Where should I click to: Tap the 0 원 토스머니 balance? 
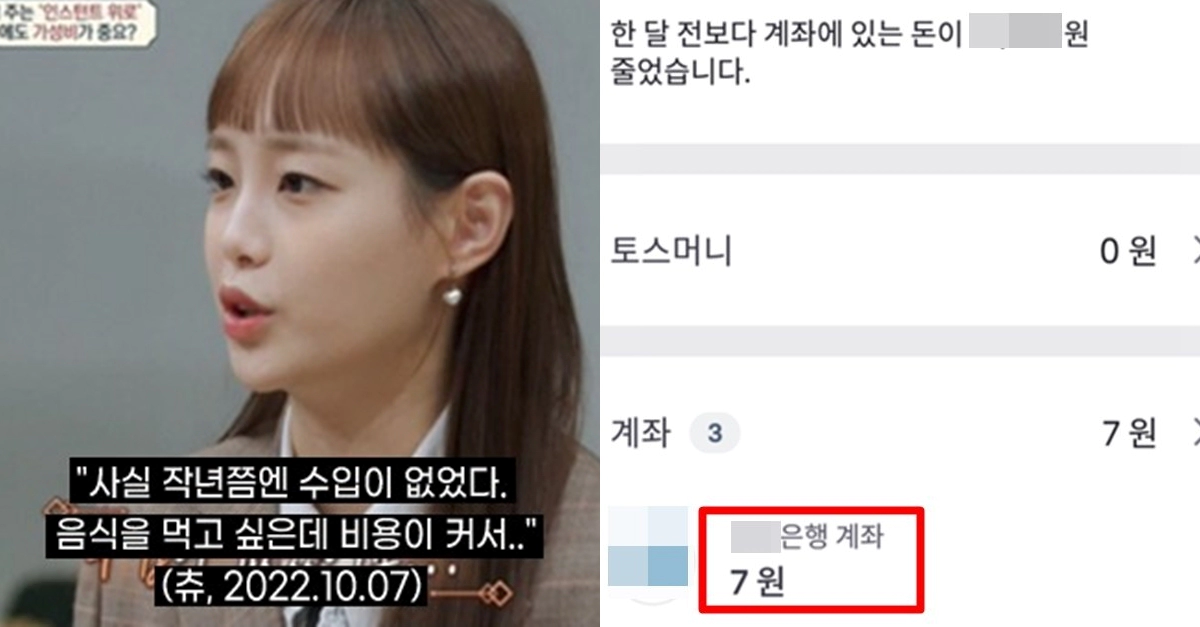click(1128, 253)
